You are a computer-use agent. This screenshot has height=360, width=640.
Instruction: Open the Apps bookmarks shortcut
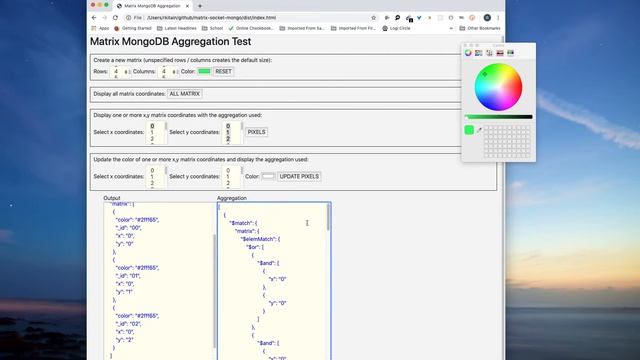pyautogui.click(x=100, y=28)
